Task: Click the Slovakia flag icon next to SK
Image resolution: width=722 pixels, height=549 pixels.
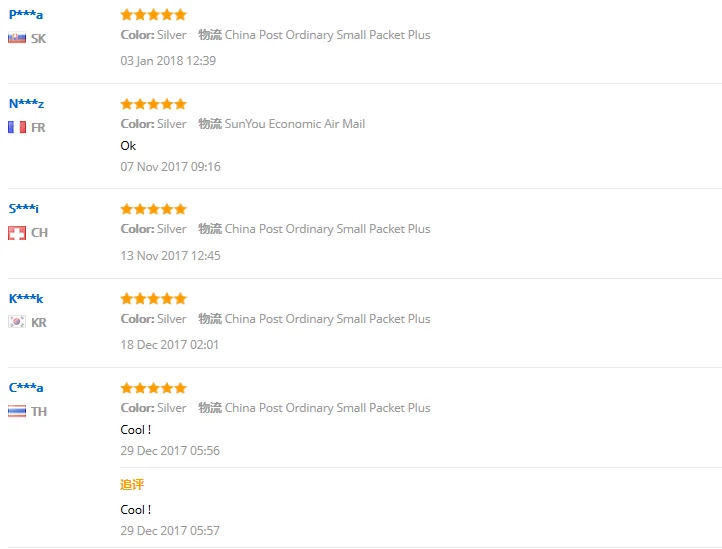Action: coord(17,38)
